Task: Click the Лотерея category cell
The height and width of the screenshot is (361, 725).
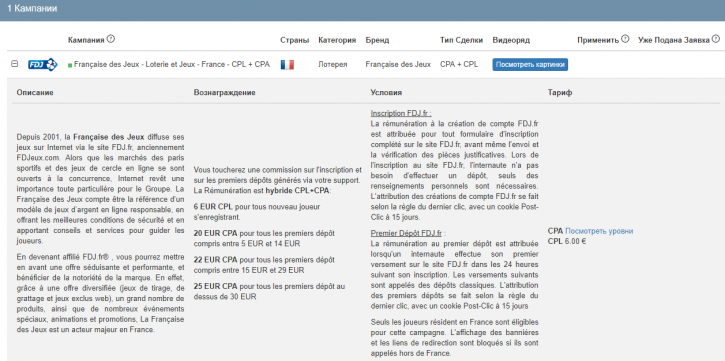Action: coord(332,65)
